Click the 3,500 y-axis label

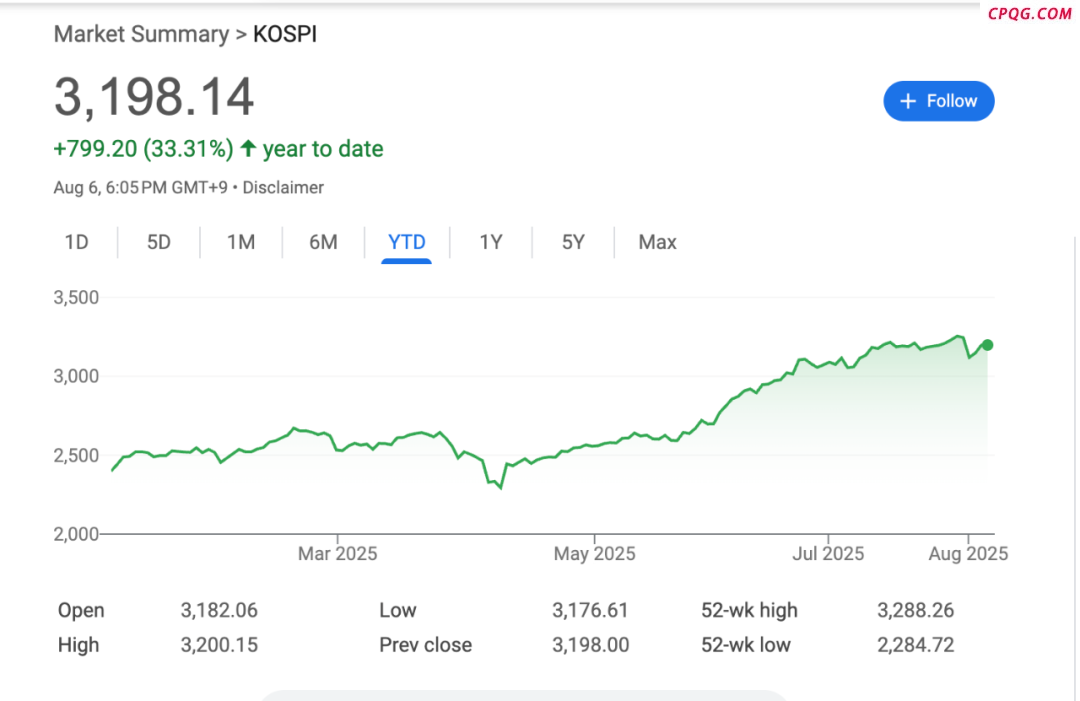(76, 297)
